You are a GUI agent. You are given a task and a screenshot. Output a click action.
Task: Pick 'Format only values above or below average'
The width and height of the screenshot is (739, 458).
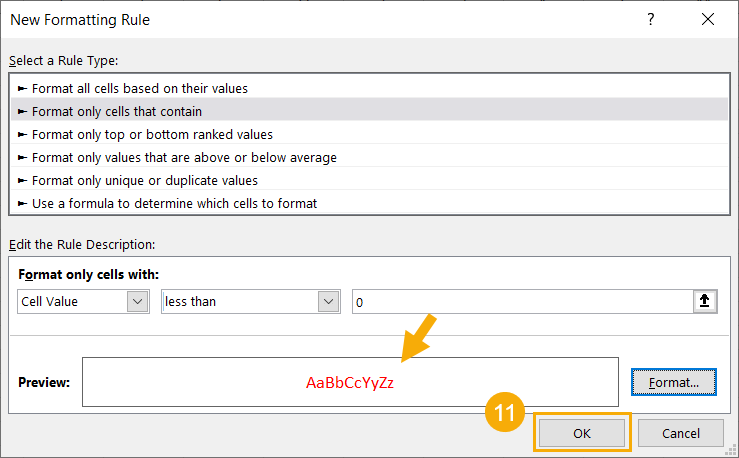tap(184, 157)
